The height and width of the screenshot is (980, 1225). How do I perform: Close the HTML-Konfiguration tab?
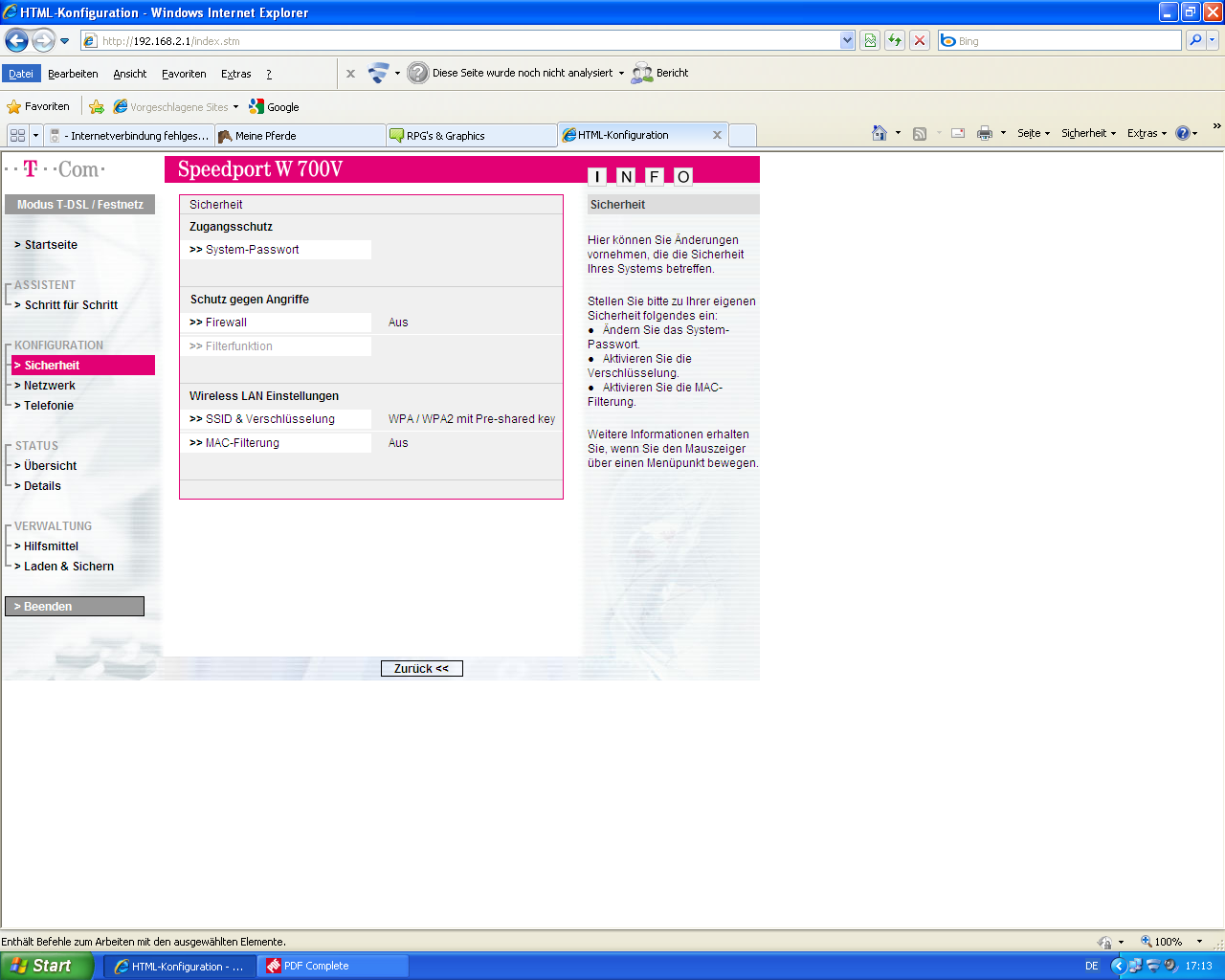(x=717, y=135)
